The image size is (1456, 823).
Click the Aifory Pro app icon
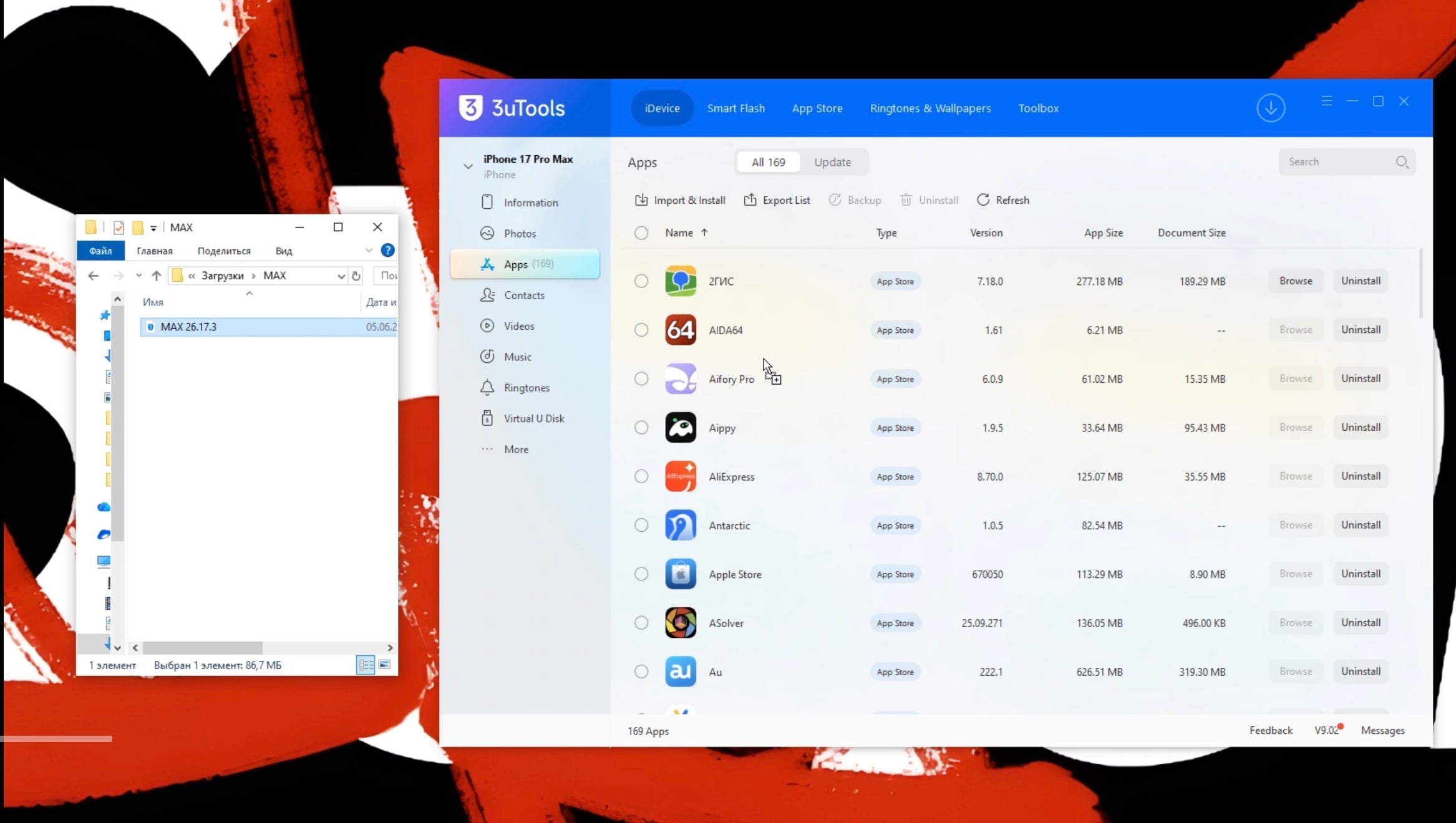click(680, 378)
